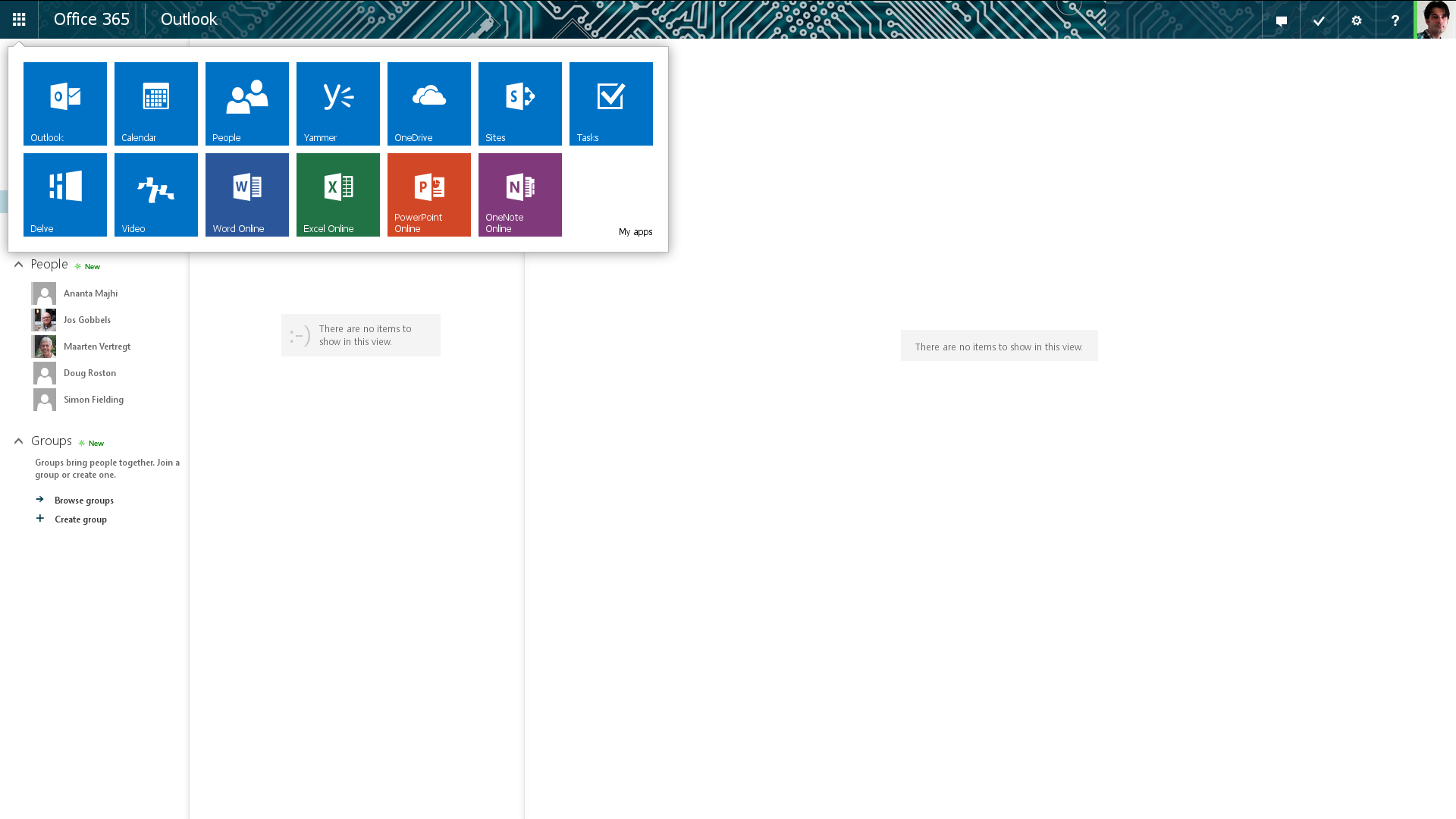Viewport: 1456px width, 819px height.
Task: Open the People app tile
Action: [x=247, y=104]
